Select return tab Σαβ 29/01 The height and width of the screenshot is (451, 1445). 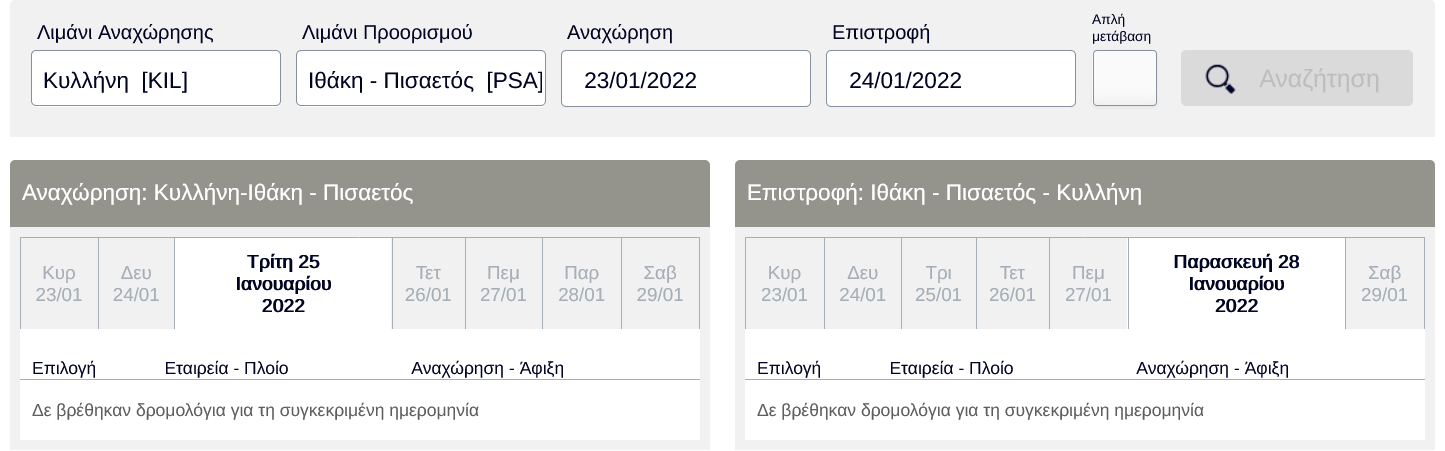(1384, 284)
